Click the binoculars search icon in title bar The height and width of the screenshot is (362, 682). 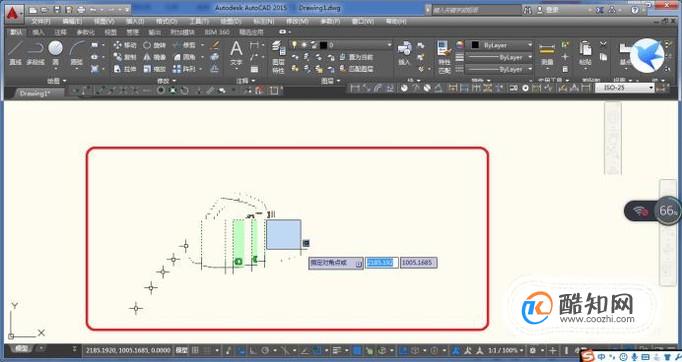[528, 9]
